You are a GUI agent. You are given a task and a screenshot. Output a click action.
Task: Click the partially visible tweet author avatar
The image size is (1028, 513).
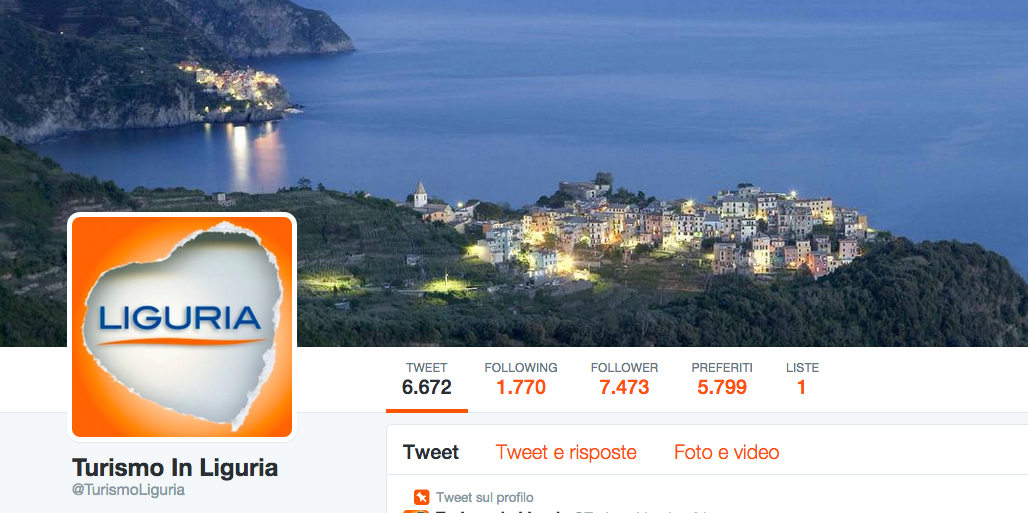(x=416, y=511)
